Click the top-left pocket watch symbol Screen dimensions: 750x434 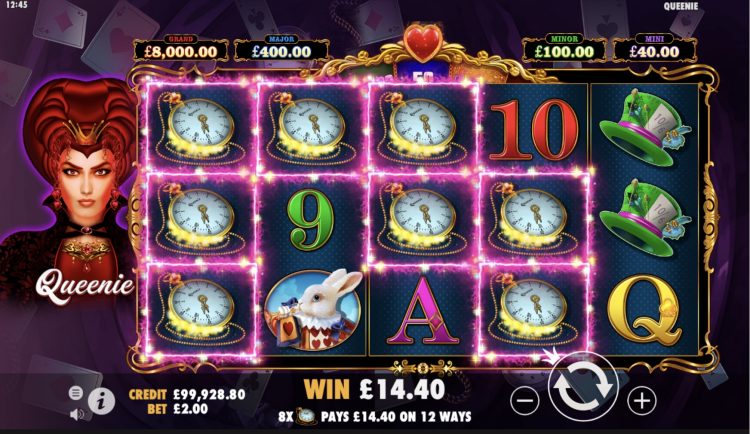click(200, 128)
